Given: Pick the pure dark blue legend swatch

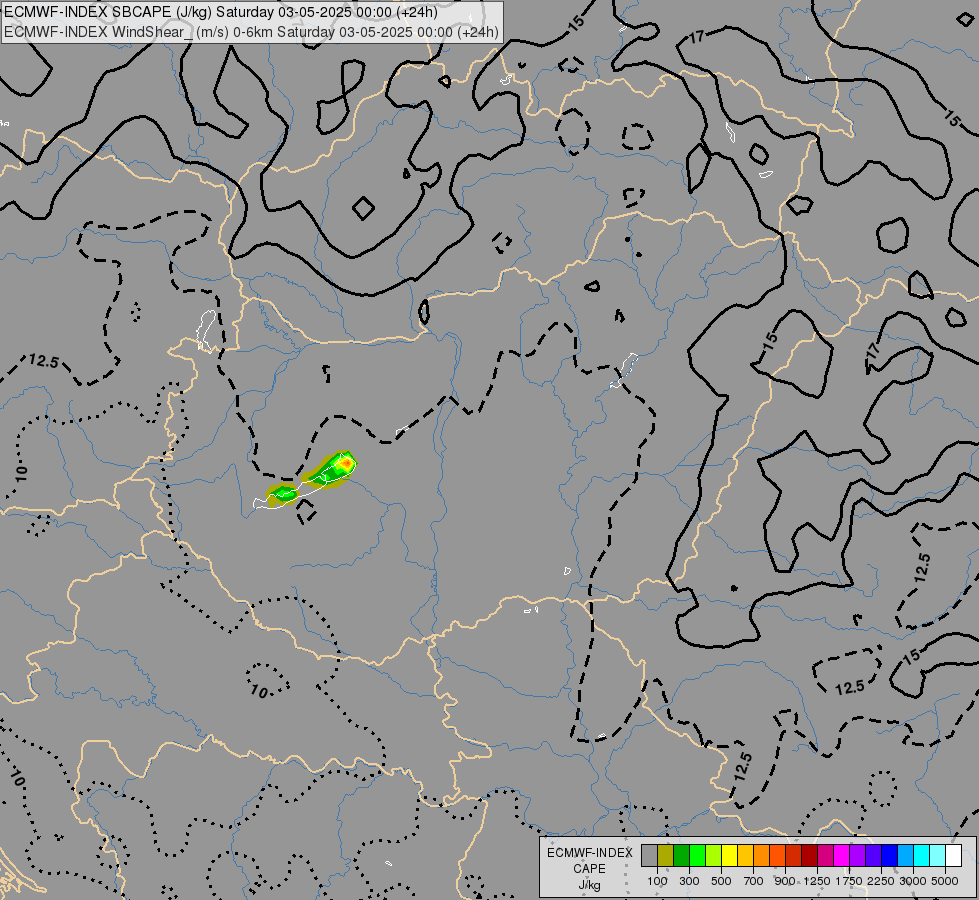Looking at the screenshot, I should [x=889, y=856].
